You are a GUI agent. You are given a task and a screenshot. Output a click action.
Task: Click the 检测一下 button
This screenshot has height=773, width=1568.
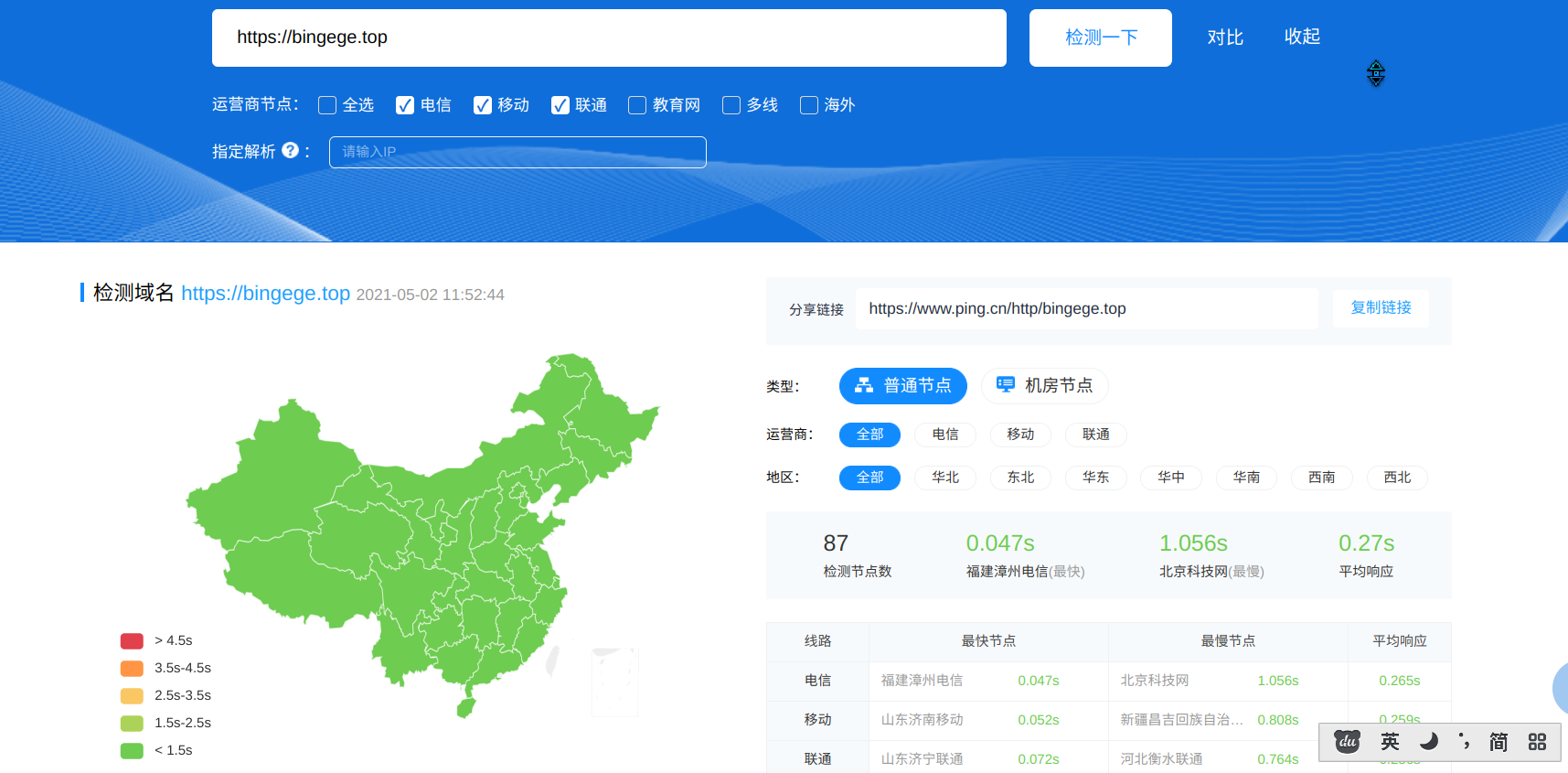coord(1101,38)
